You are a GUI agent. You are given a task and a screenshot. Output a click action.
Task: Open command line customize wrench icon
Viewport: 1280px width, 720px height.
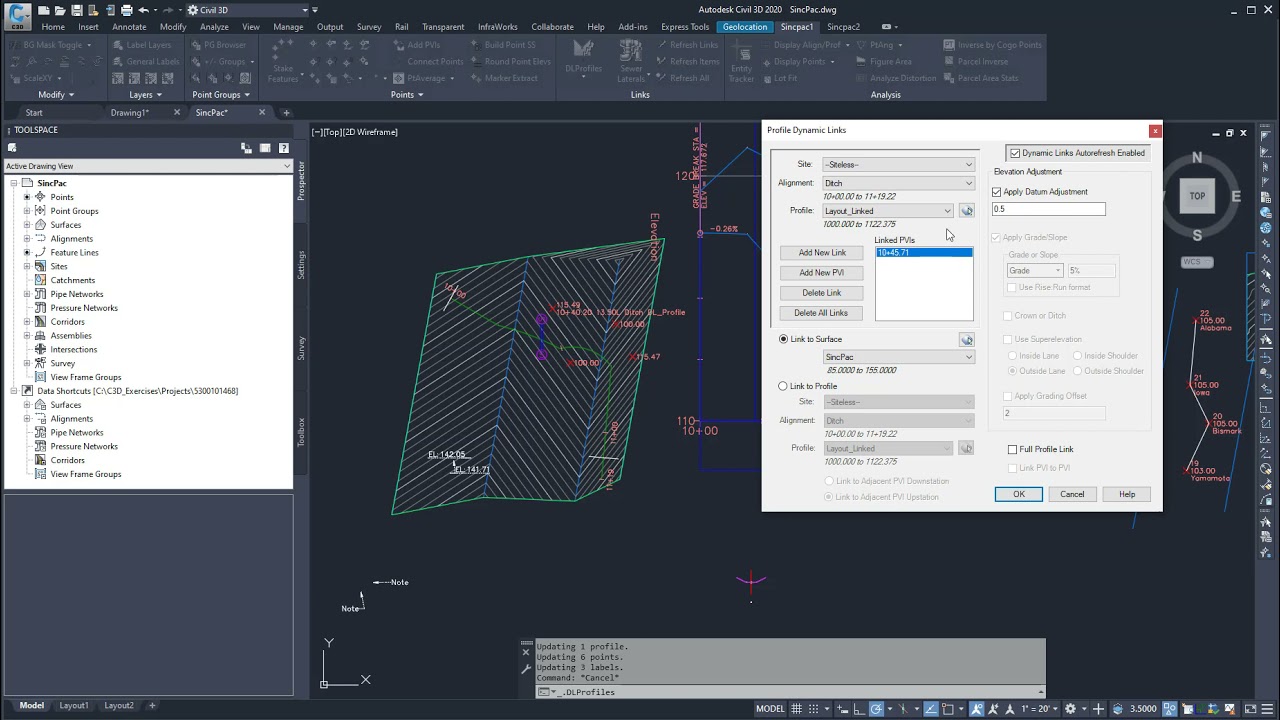(526, 668)
